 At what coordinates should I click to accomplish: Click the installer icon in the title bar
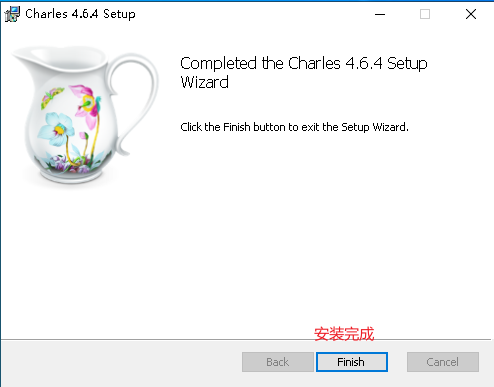(12, 14)
